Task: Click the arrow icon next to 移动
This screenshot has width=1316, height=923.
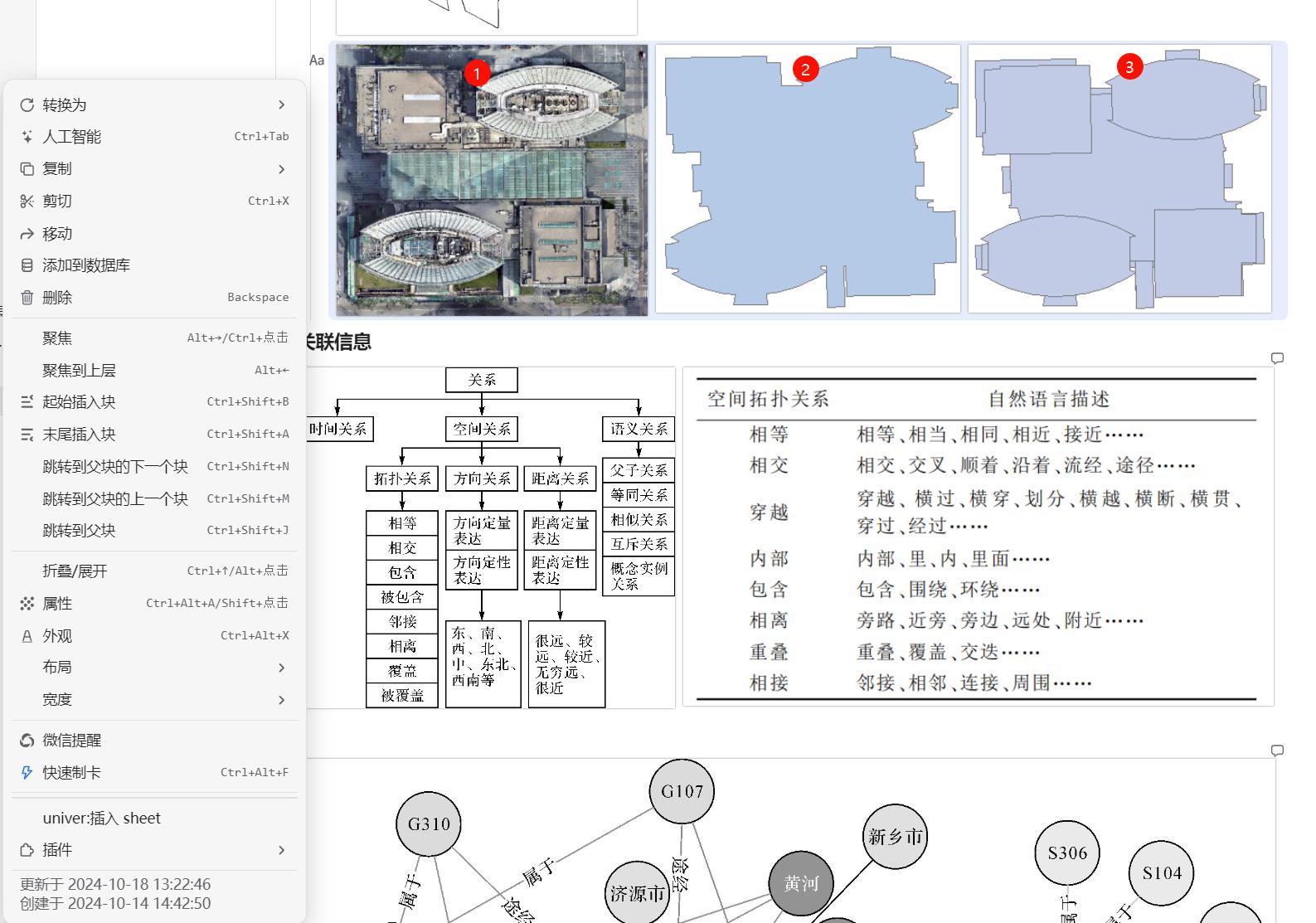Action: (x=27, y=234)
